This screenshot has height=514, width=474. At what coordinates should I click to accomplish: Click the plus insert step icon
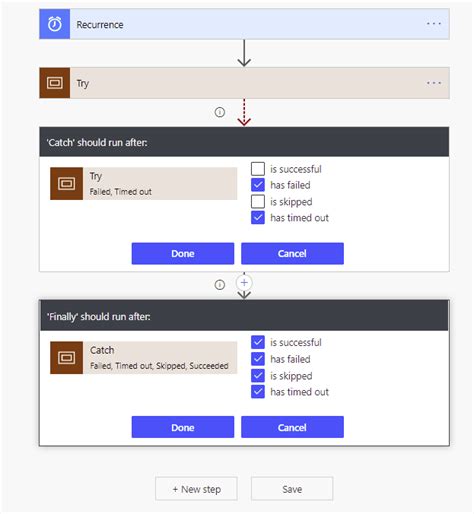point(244,283)
